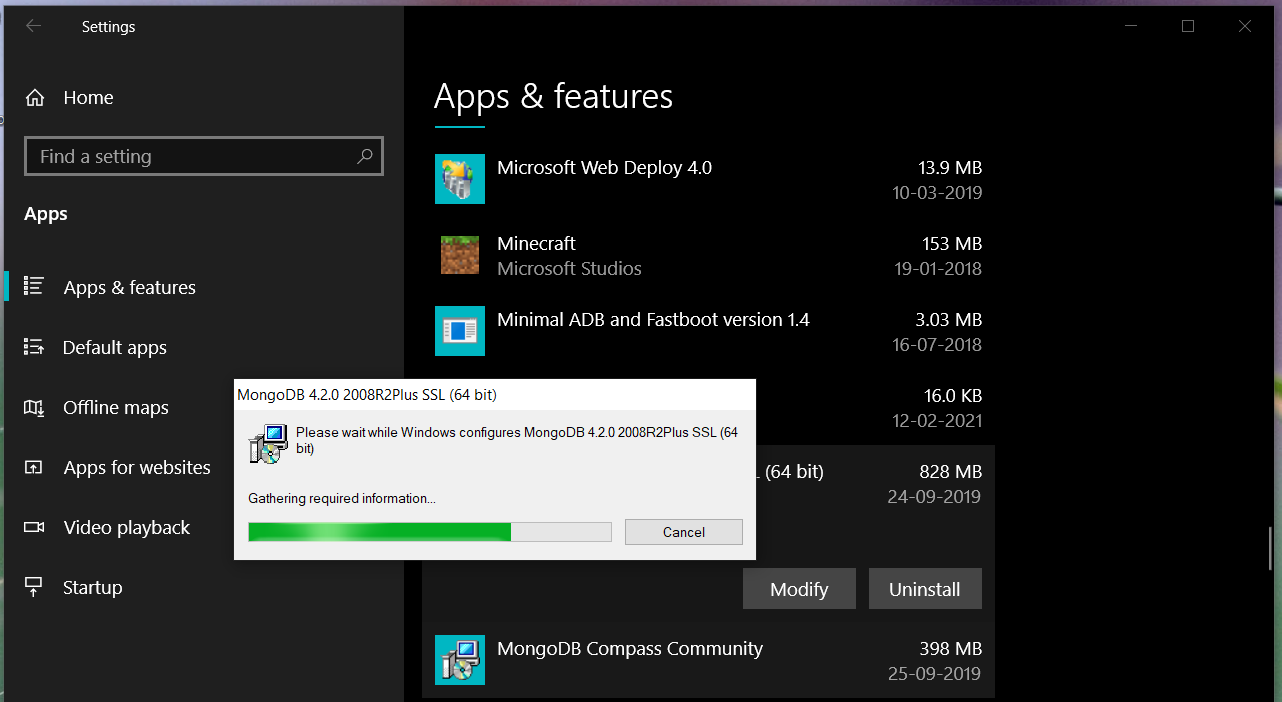Click the Microsoft Studios publisher text

pos(569,269)
